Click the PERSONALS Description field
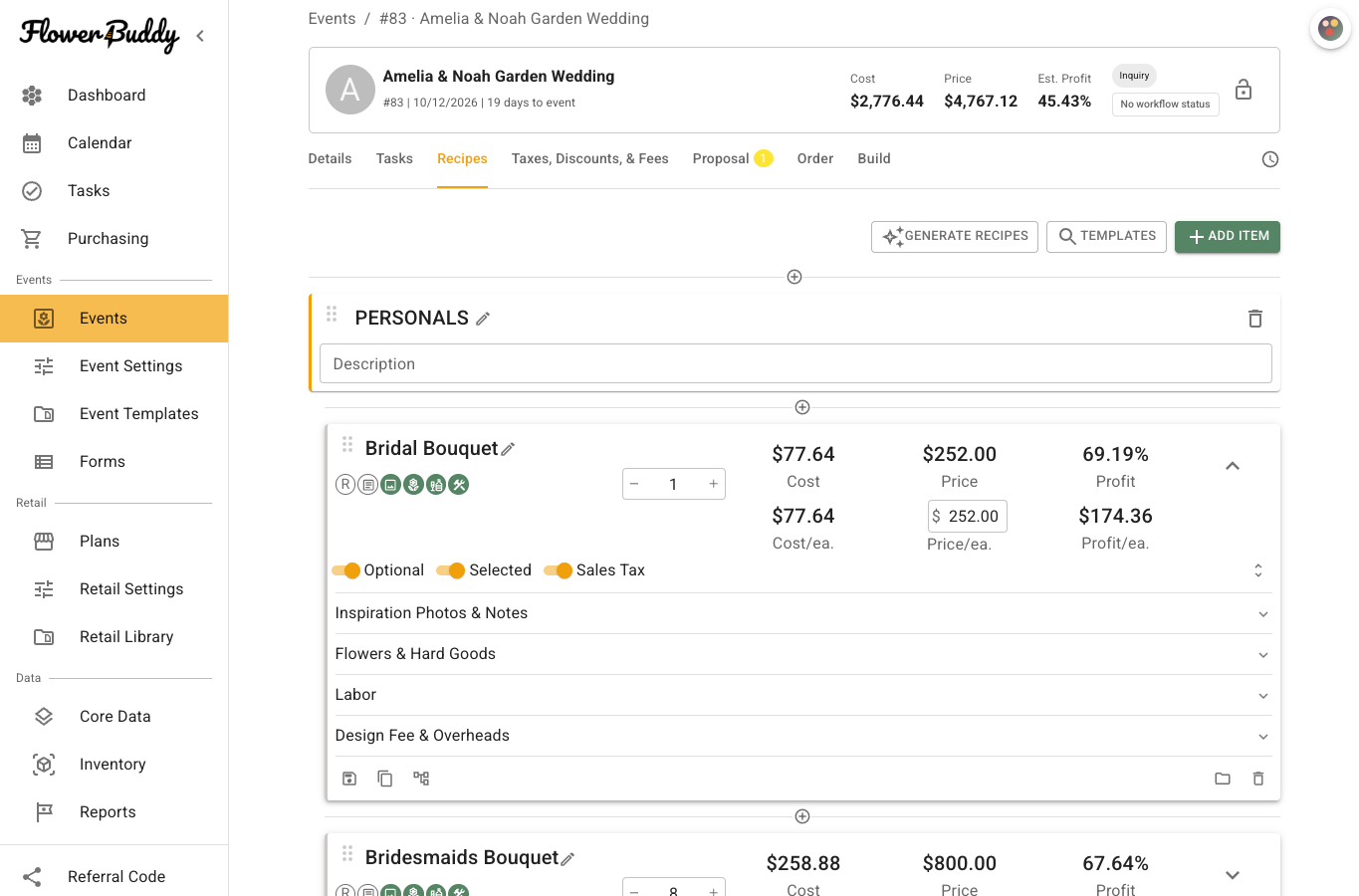The width and height of the screenshot is (1359, 896). 795,364
